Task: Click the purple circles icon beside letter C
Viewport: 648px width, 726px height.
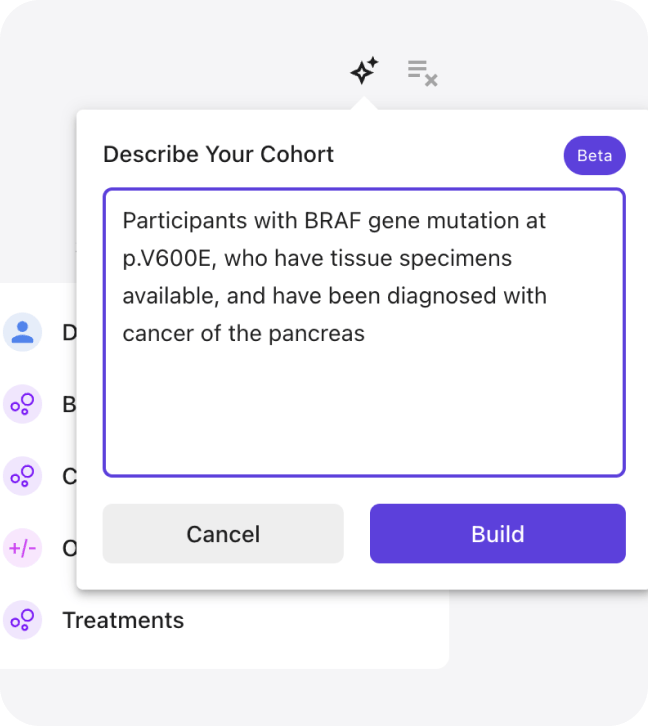Action: [22, 477]
